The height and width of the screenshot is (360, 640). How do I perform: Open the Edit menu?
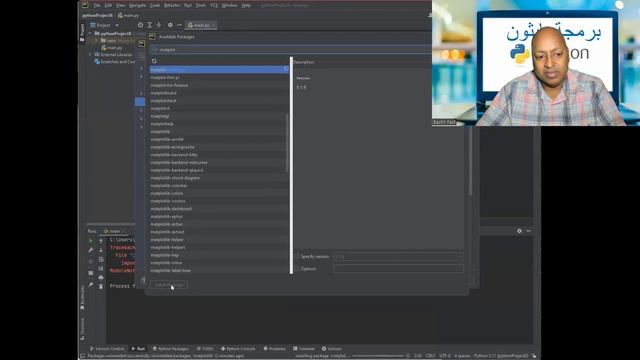[108, 5]
